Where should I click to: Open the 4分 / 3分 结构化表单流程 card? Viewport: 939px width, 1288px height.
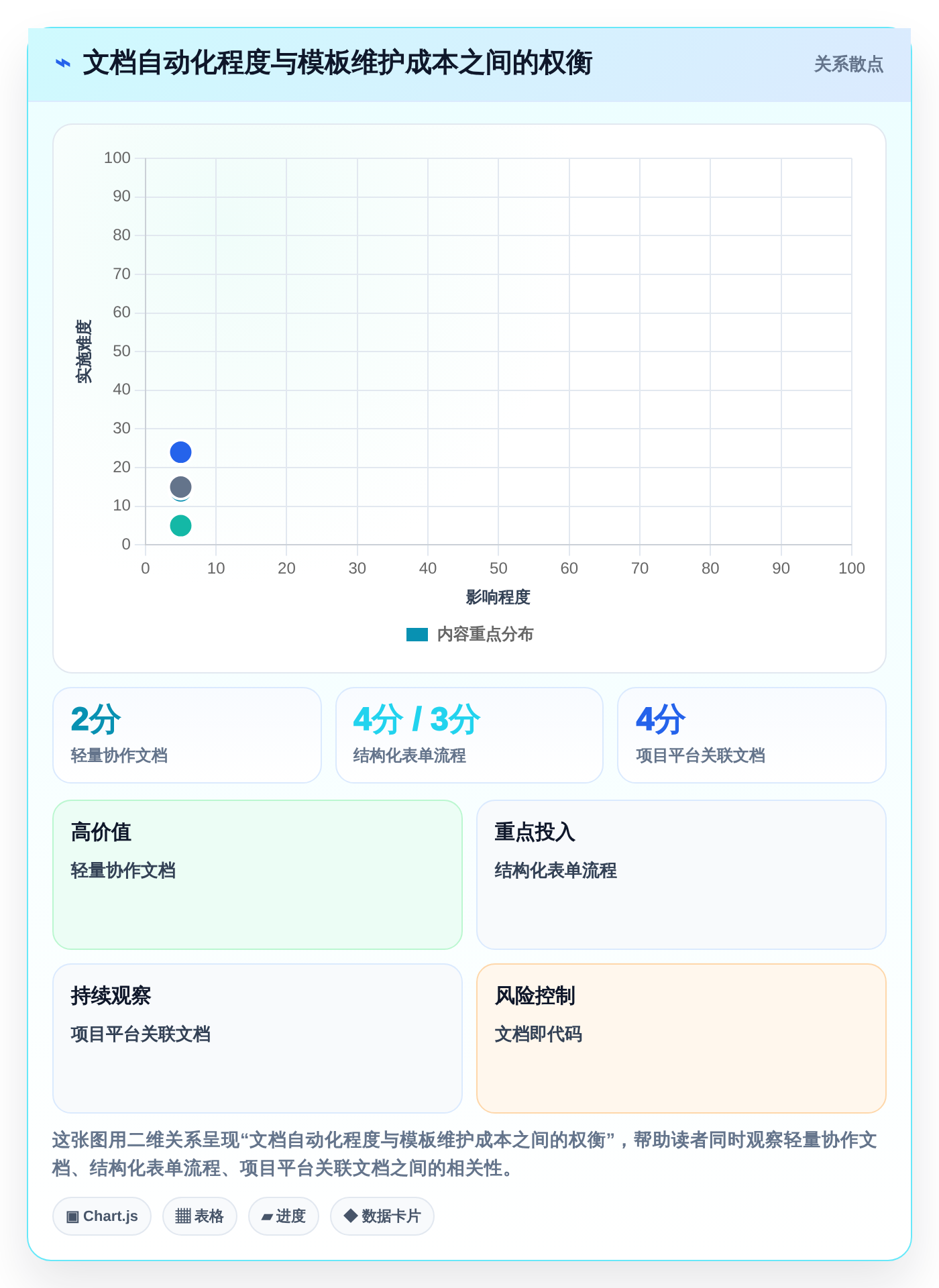[469, 735]
